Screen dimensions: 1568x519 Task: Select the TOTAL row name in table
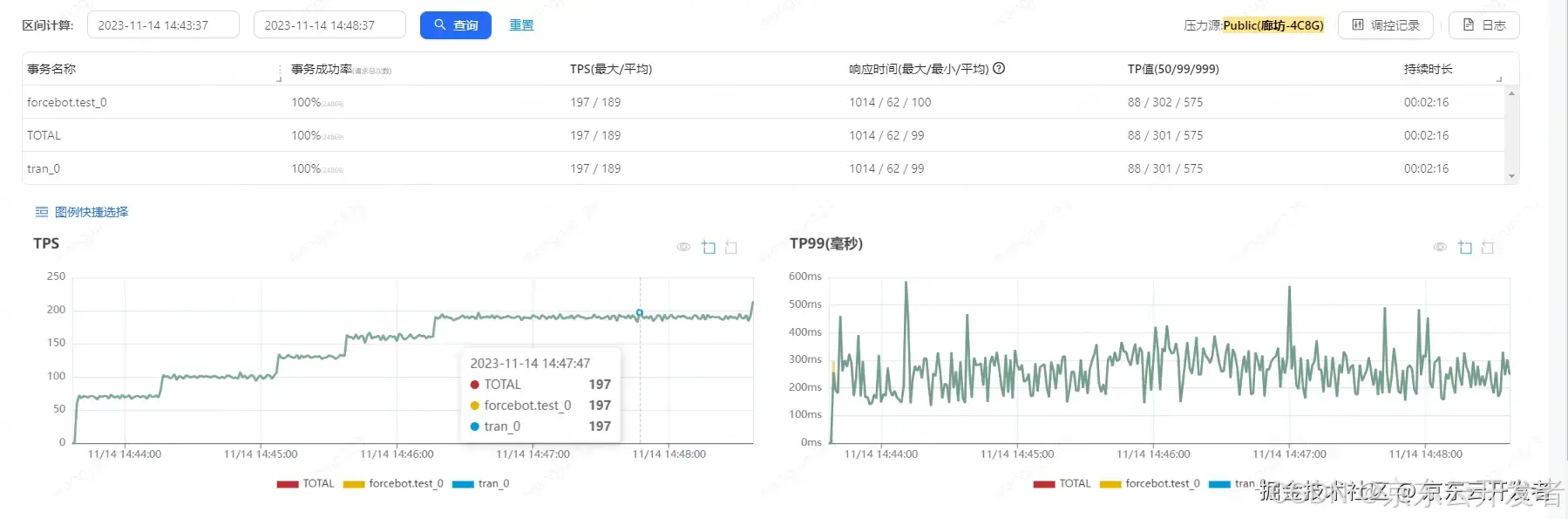coord(44,135)
